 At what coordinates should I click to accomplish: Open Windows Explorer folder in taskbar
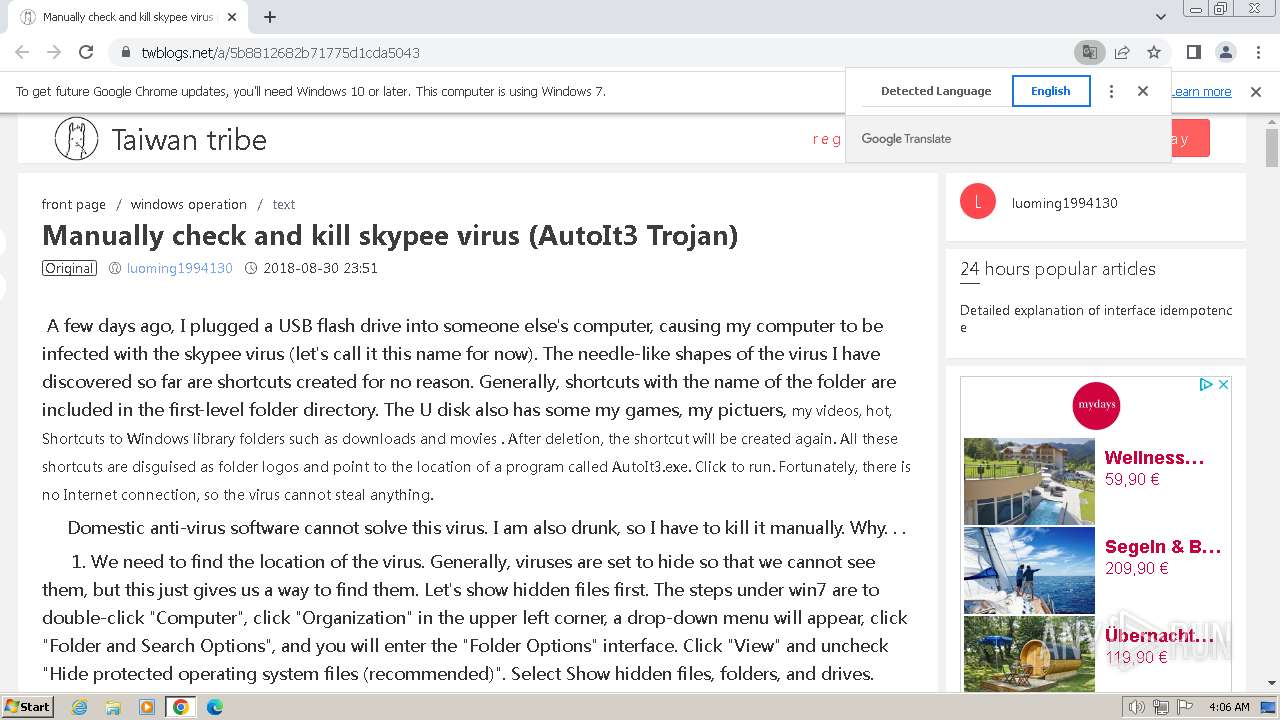113,707
